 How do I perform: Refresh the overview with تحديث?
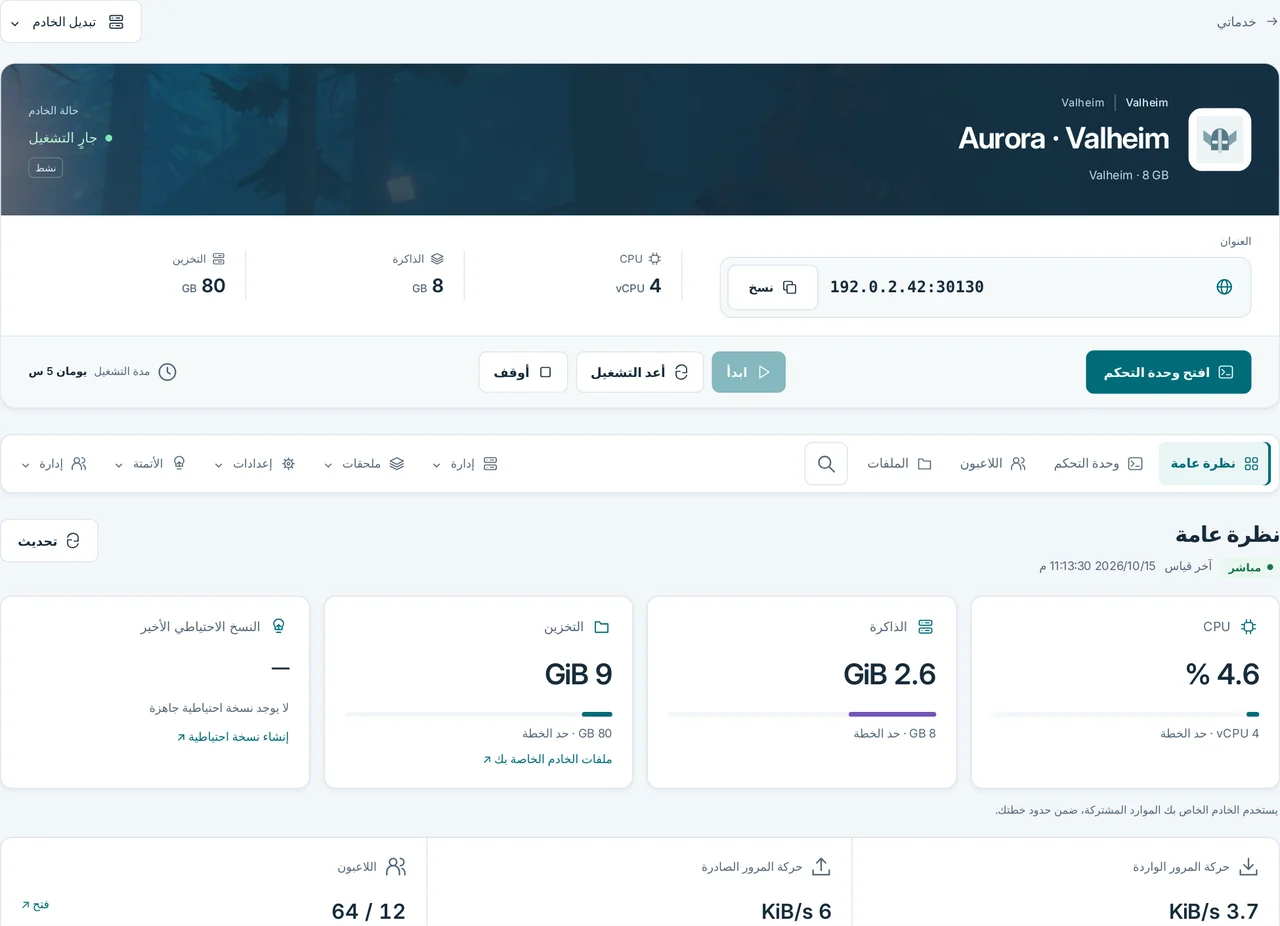49,541
